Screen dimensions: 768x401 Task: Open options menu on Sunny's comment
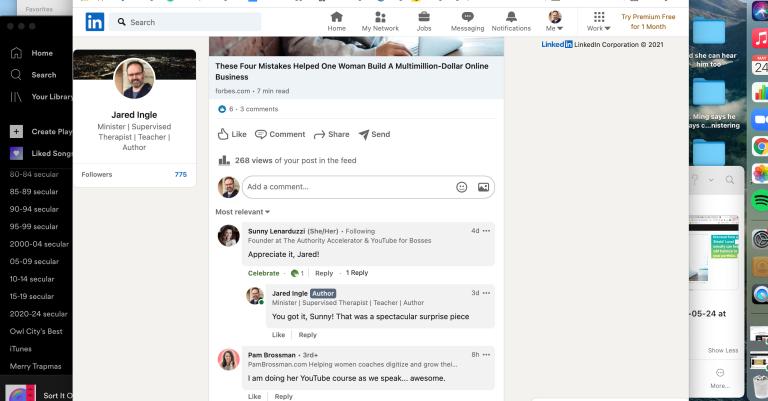[486, 231]
